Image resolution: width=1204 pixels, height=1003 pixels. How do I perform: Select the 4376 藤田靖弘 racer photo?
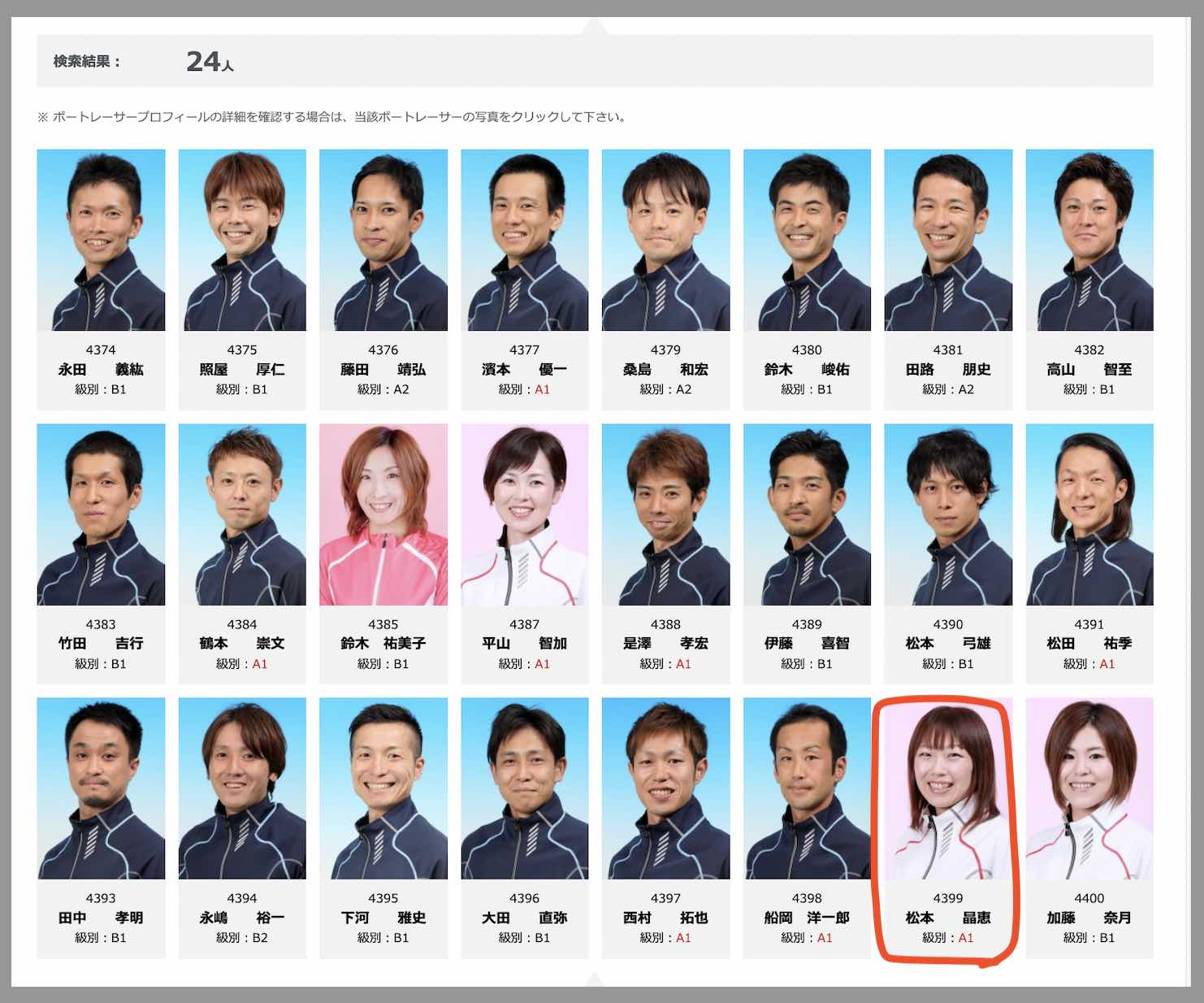[383, 240]
